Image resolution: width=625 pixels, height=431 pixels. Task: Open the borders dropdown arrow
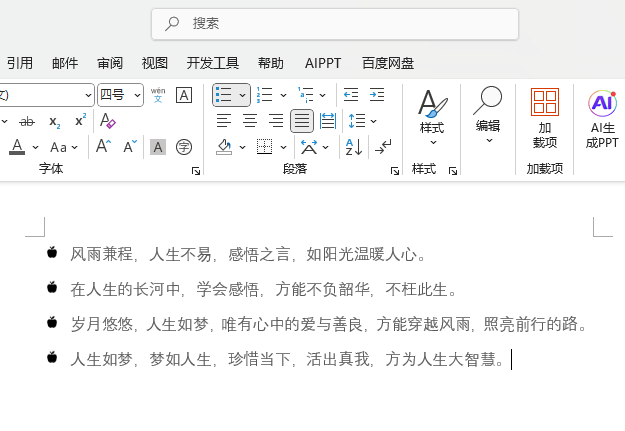(283, 147)
